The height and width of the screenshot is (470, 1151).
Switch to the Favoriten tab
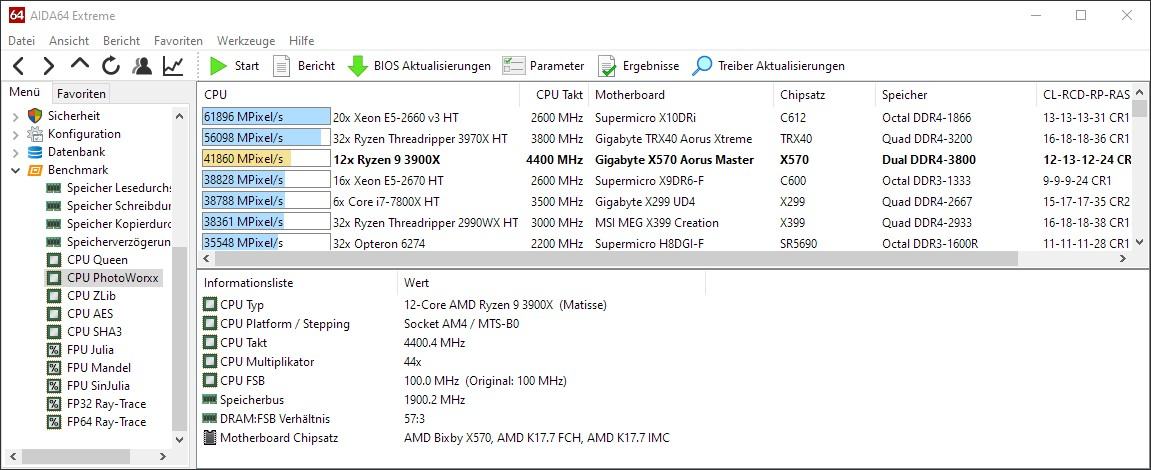(x=81, y=93)
